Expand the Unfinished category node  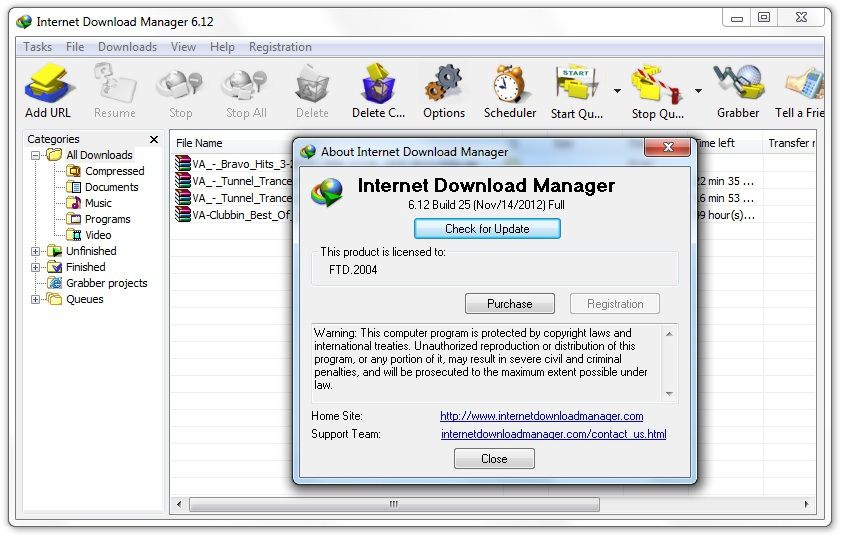pos(36,252)
